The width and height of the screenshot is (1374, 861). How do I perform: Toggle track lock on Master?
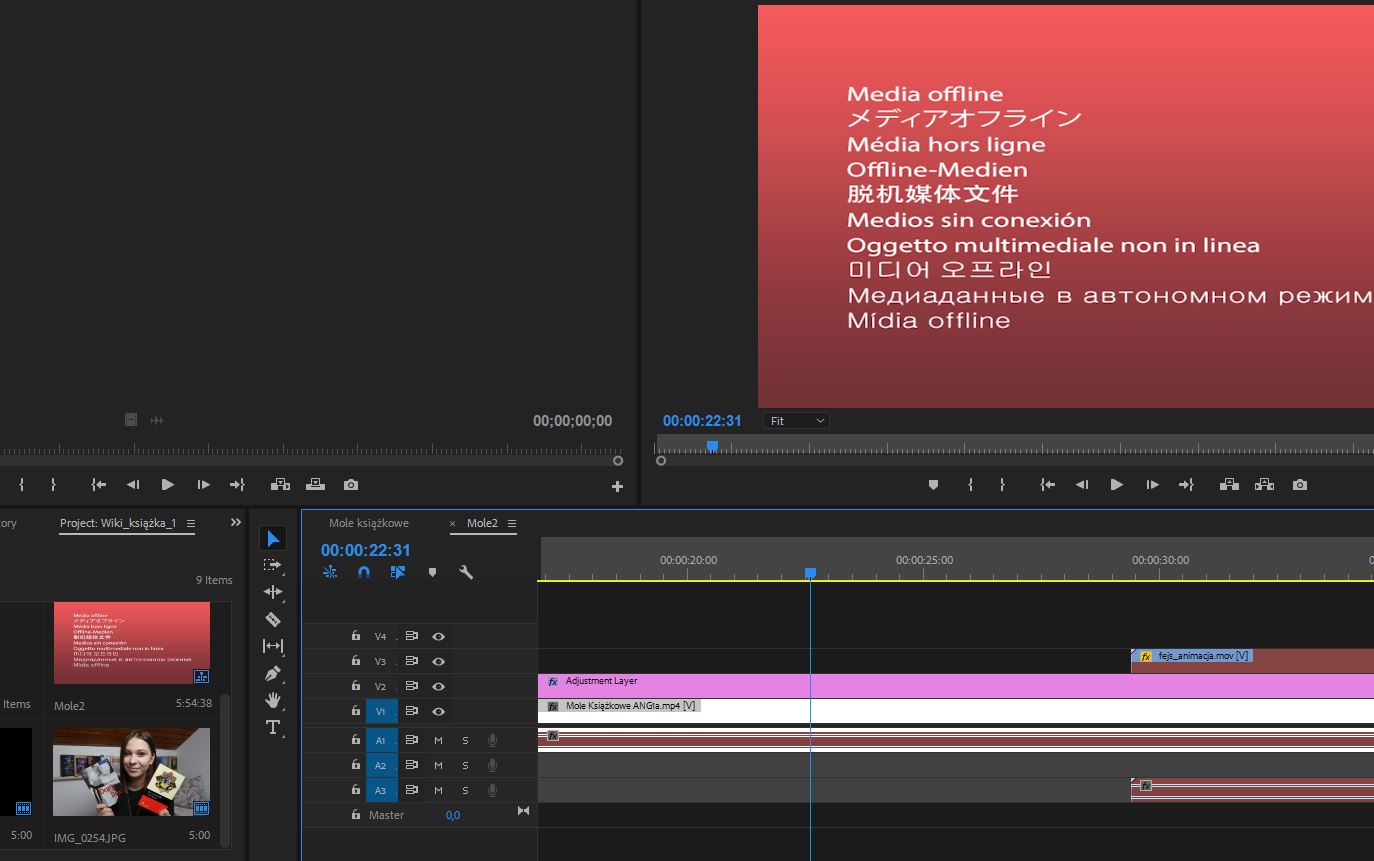coord(355,815)
